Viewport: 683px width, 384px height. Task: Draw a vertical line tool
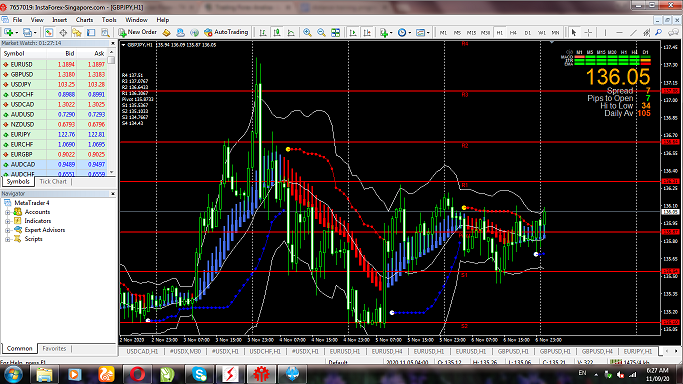click(605, 32)
